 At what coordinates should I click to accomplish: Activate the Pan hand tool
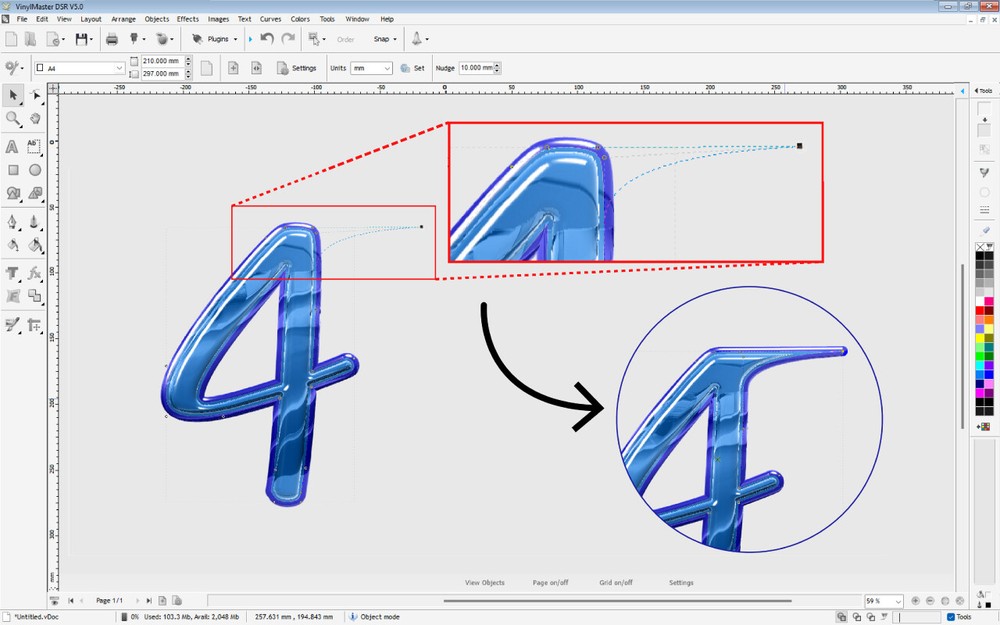(34, 118)
